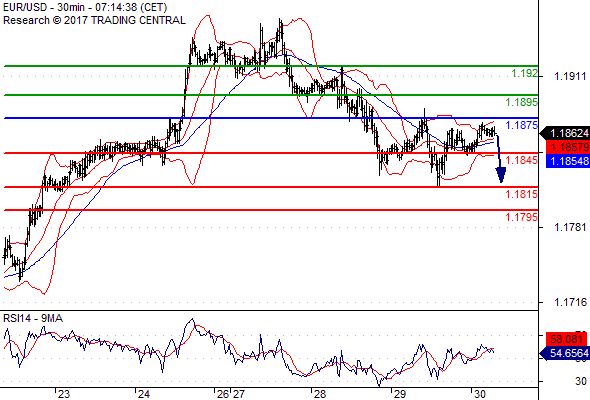Click the 1.1895 green resistance label
The height and width of the screenshot is (400, 590).
tap(522, 102)
